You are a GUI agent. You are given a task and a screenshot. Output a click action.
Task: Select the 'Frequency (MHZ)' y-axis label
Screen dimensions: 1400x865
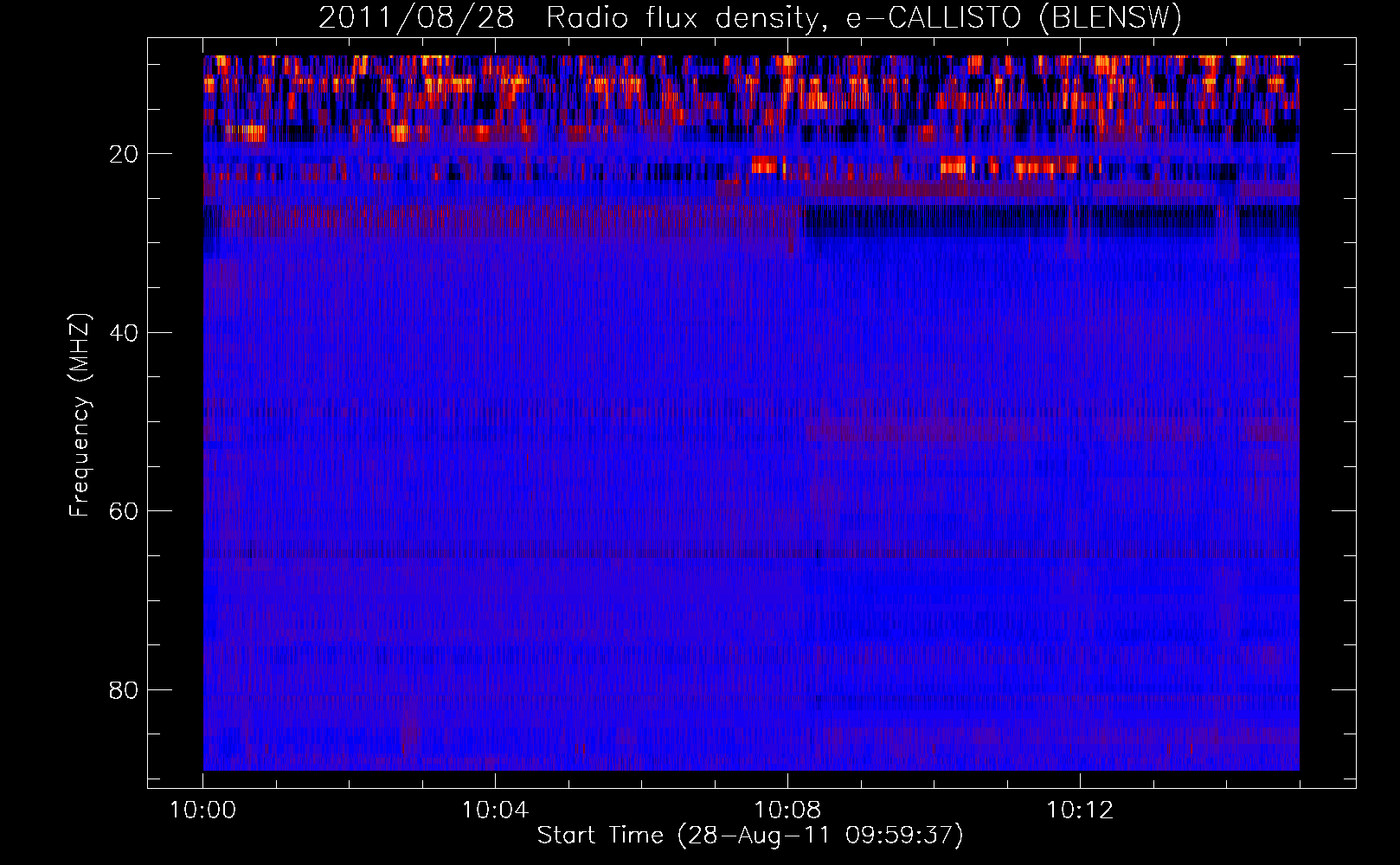point(80,415)
